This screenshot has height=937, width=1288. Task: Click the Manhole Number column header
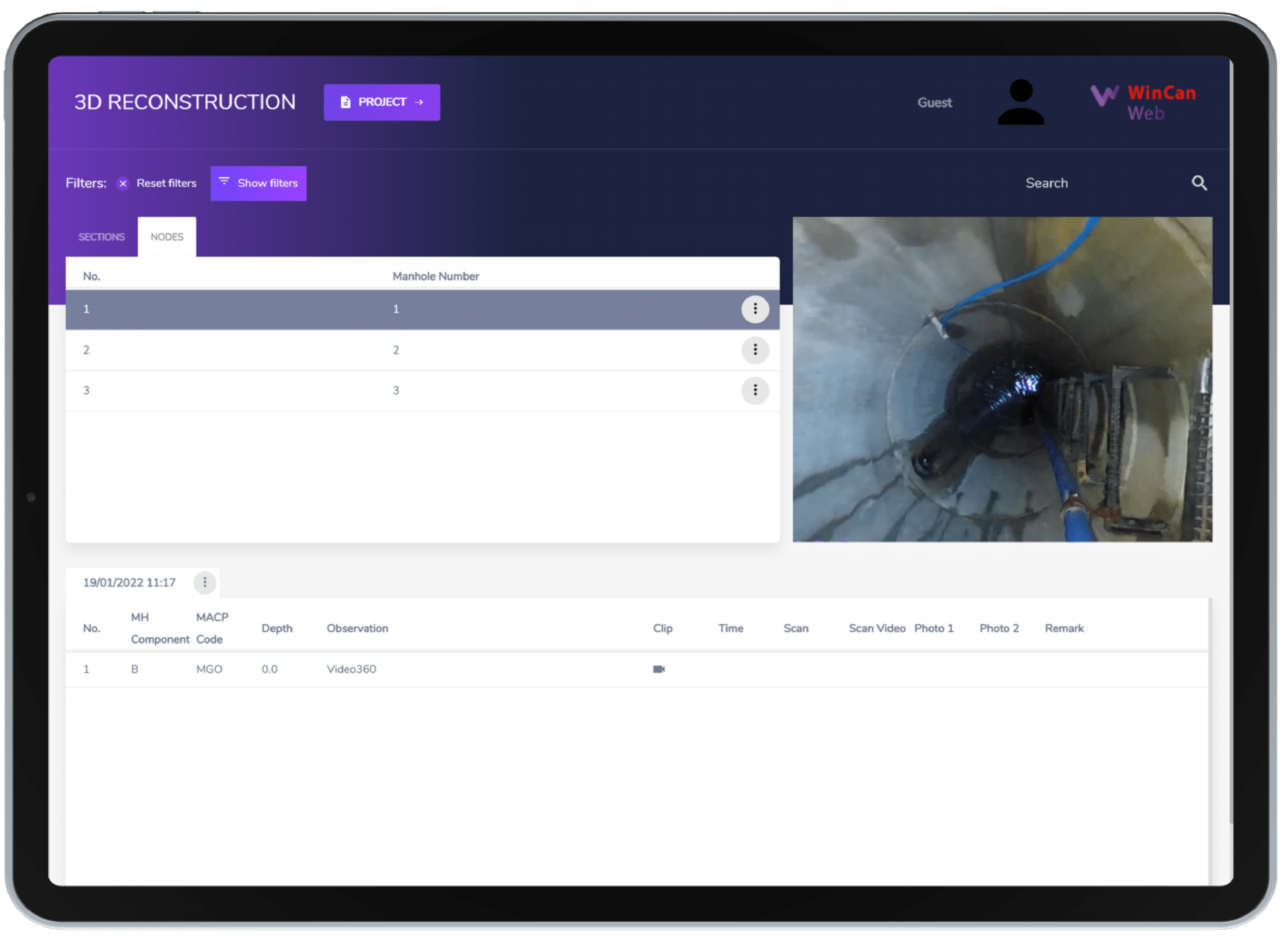(436, 276)
